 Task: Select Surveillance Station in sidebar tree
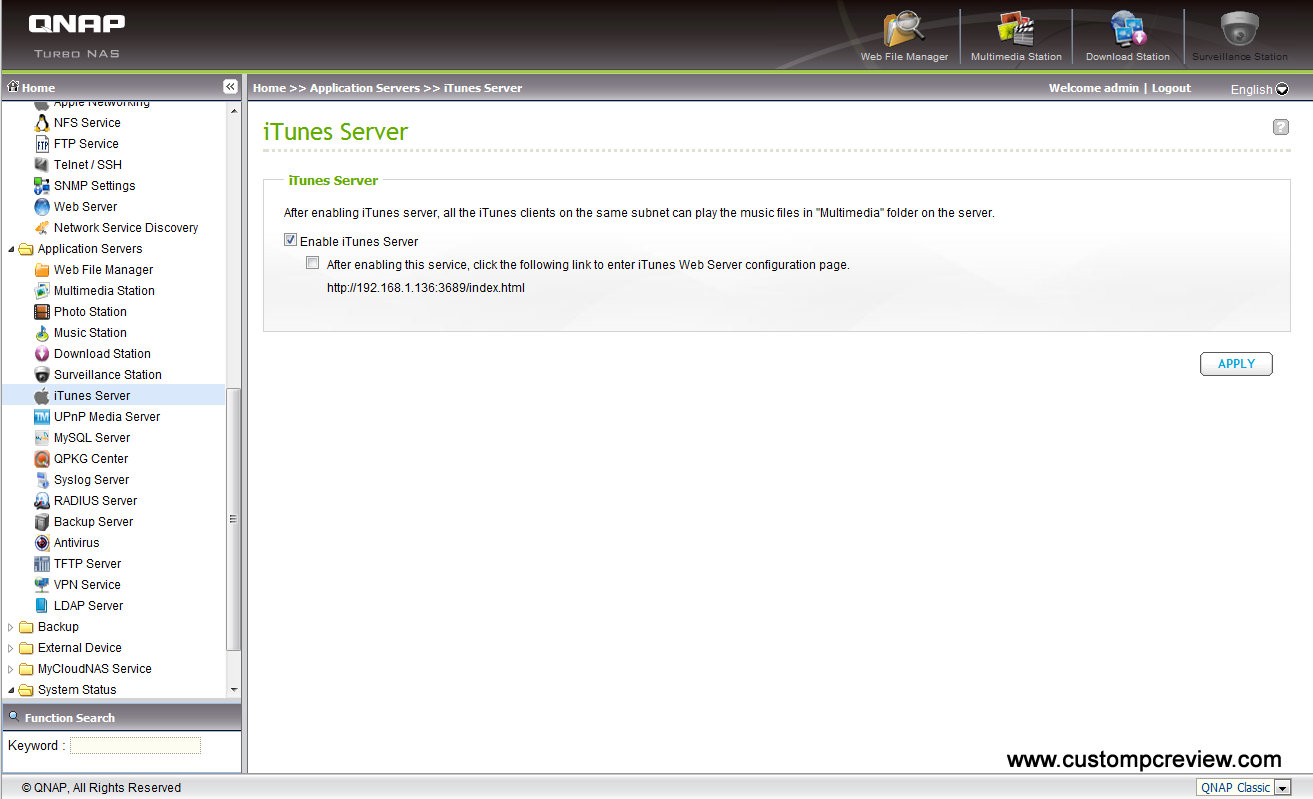tap(108, 375)
